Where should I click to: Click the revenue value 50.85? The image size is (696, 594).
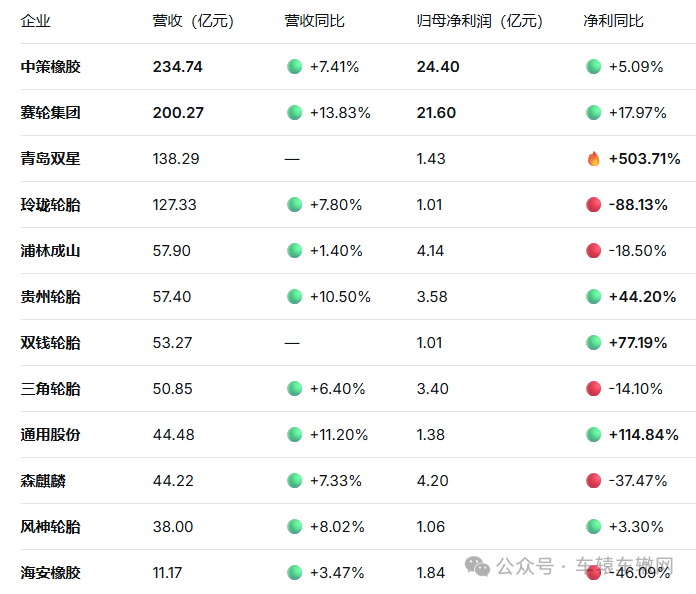tap(172, 389)
